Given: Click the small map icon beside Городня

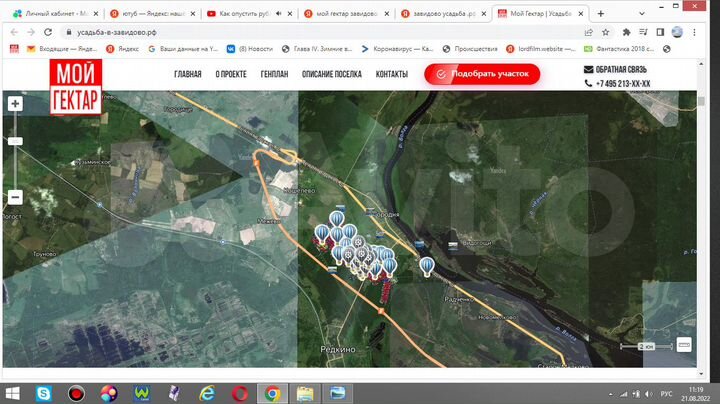Looking at the screenshot, I should pos(370,211).
